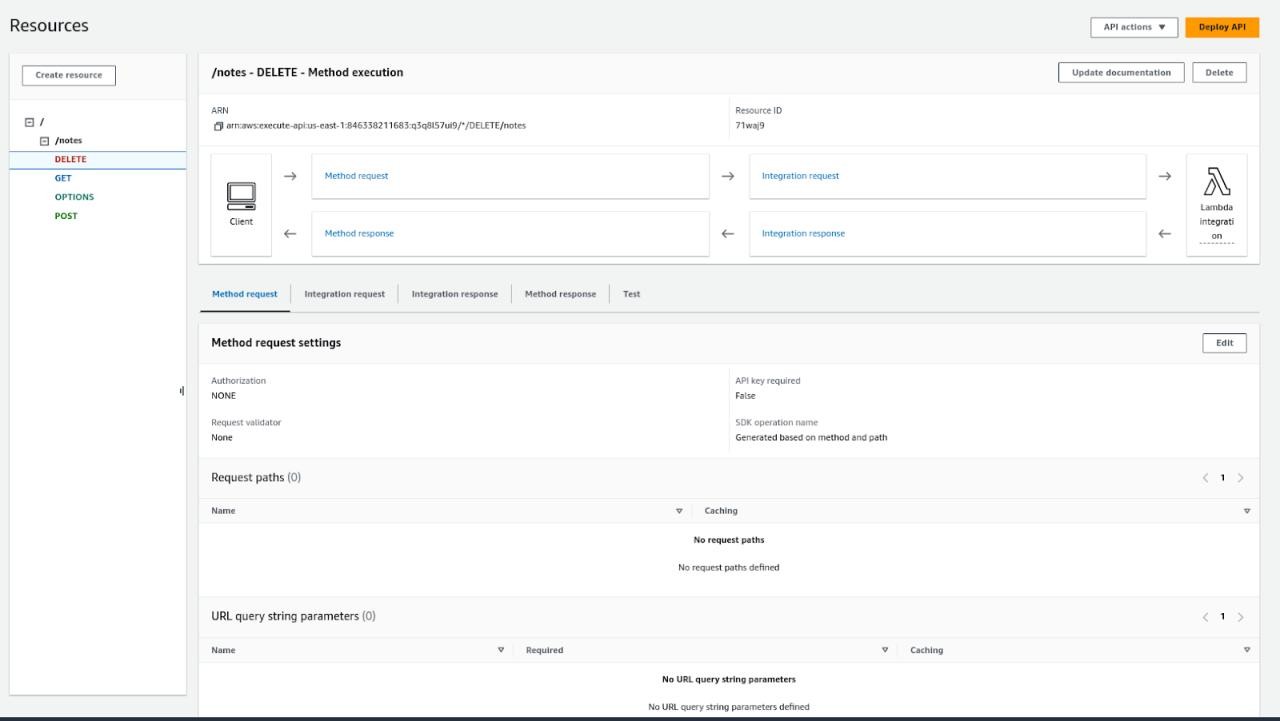The image size is (1280, 721).
Task: Click page number 1 in Request paths
Action: coord(1223,478)
